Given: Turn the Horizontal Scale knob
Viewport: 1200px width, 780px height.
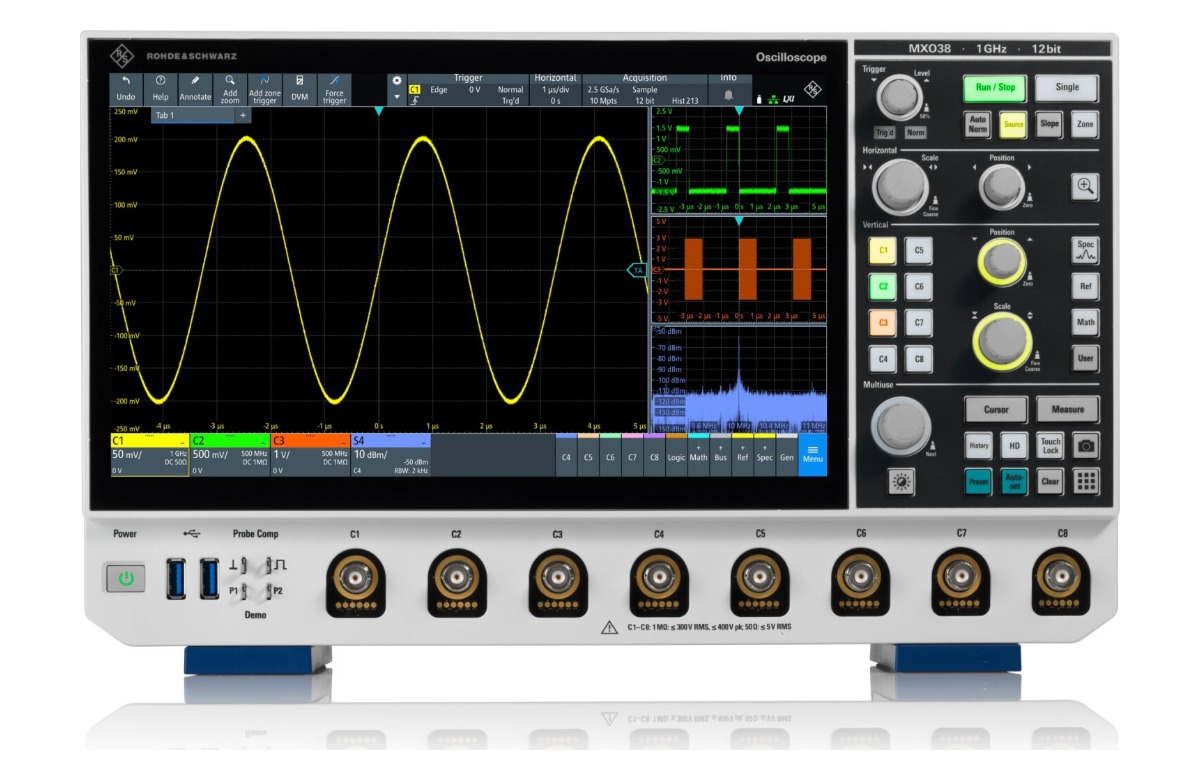Looking at the screenshot, I should 900,186.
